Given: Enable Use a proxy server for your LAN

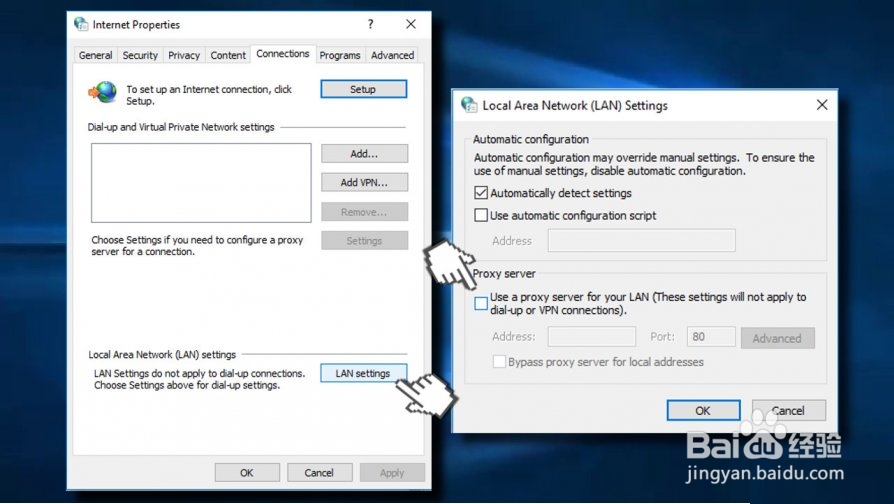Looking at the screenshot, I should [481, 303].
